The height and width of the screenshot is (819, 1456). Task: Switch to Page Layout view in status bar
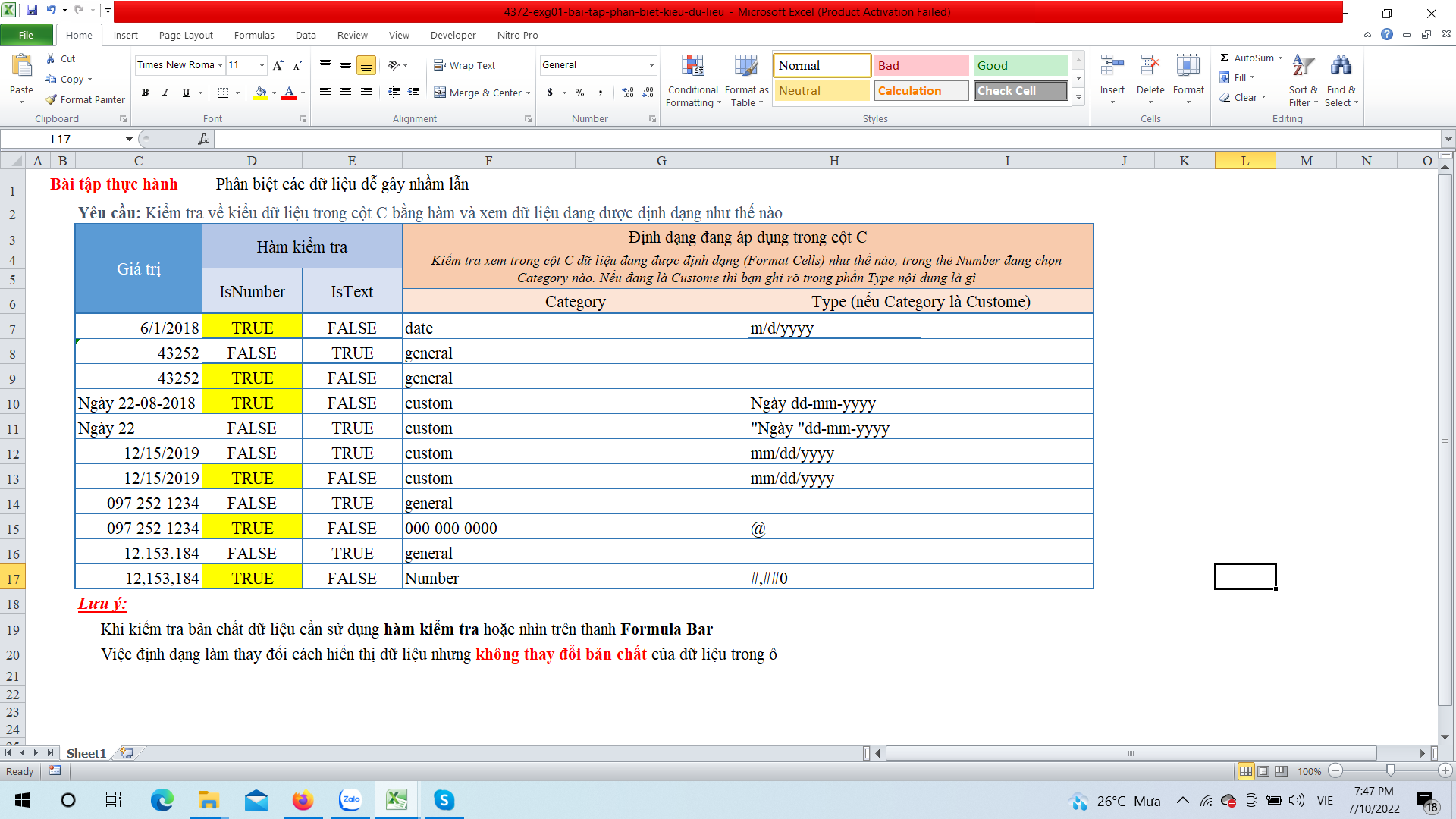click(x=1263, y=771)
